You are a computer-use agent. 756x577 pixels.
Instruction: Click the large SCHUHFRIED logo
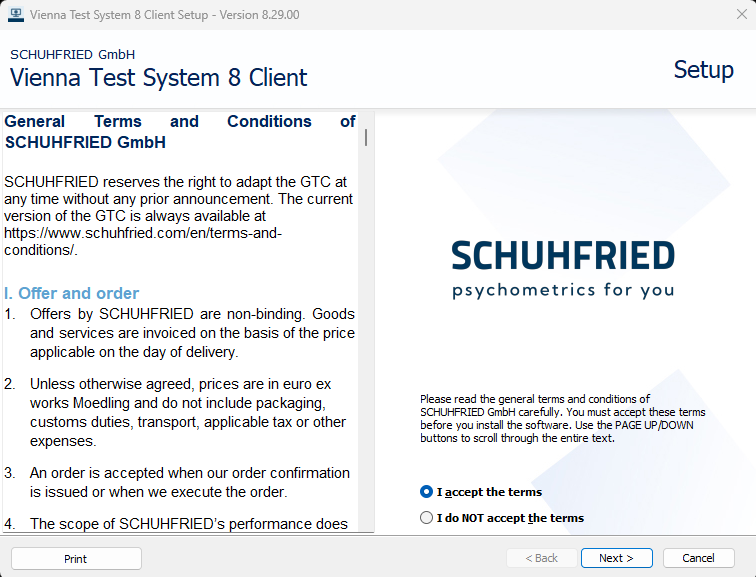coord(563,256)
